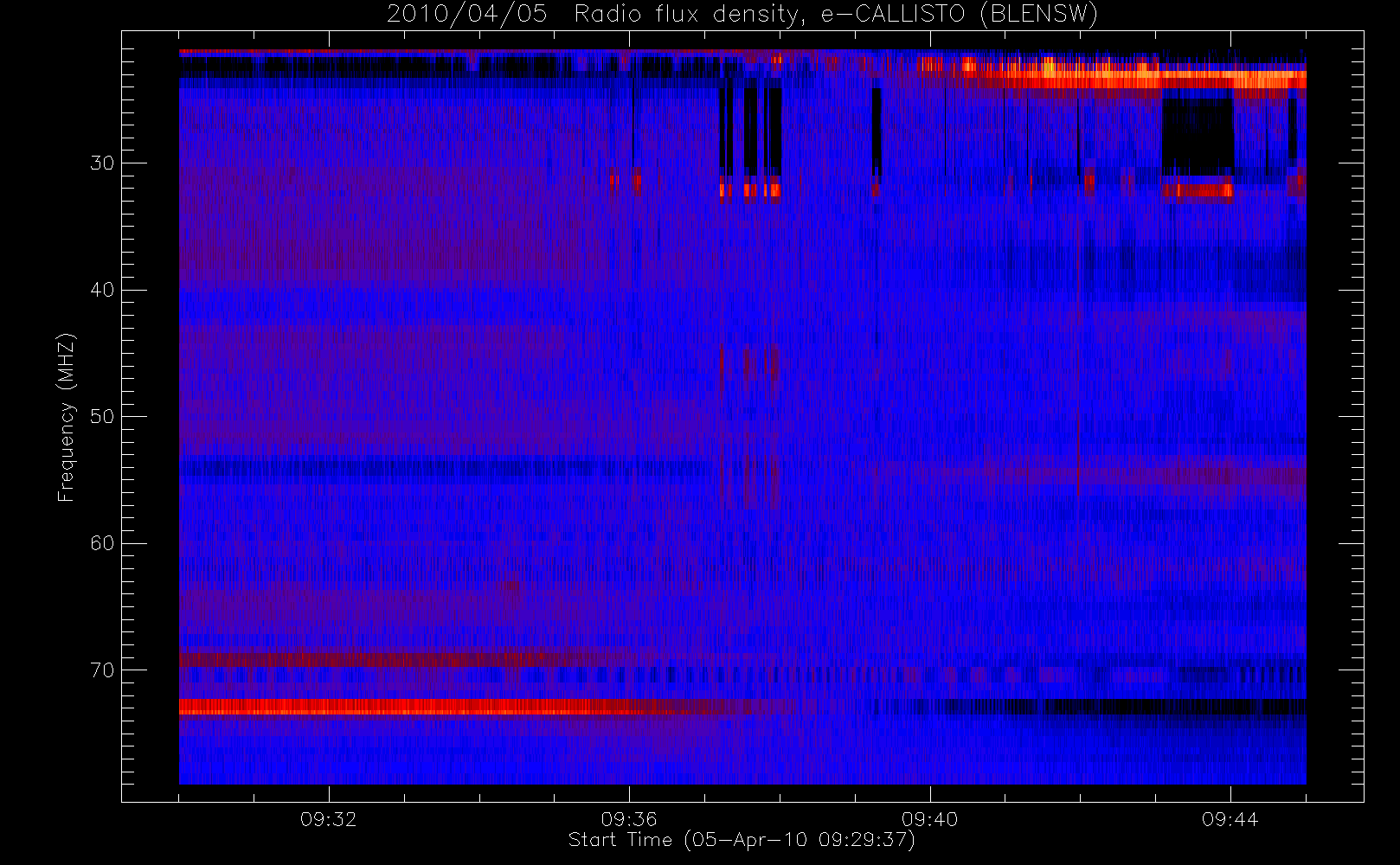Click the '09:36' time tick label

629,819
